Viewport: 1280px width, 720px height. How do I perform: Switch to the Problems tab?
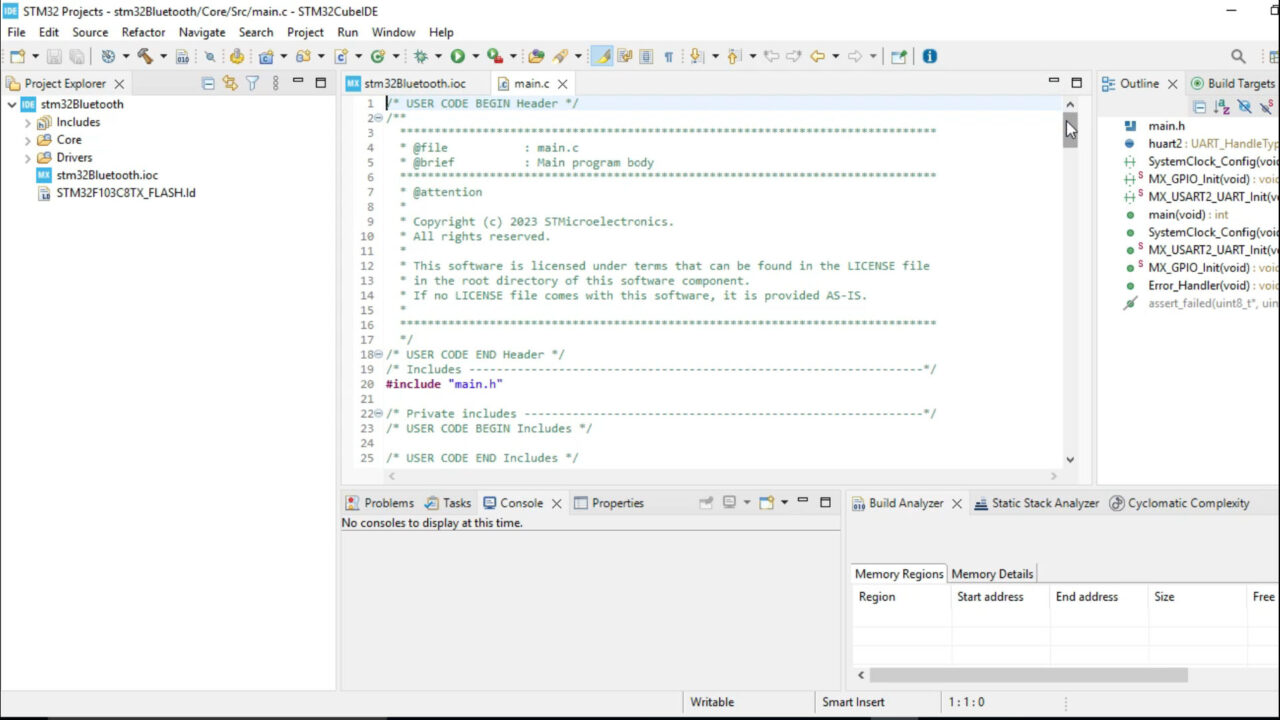coord(379,503)
